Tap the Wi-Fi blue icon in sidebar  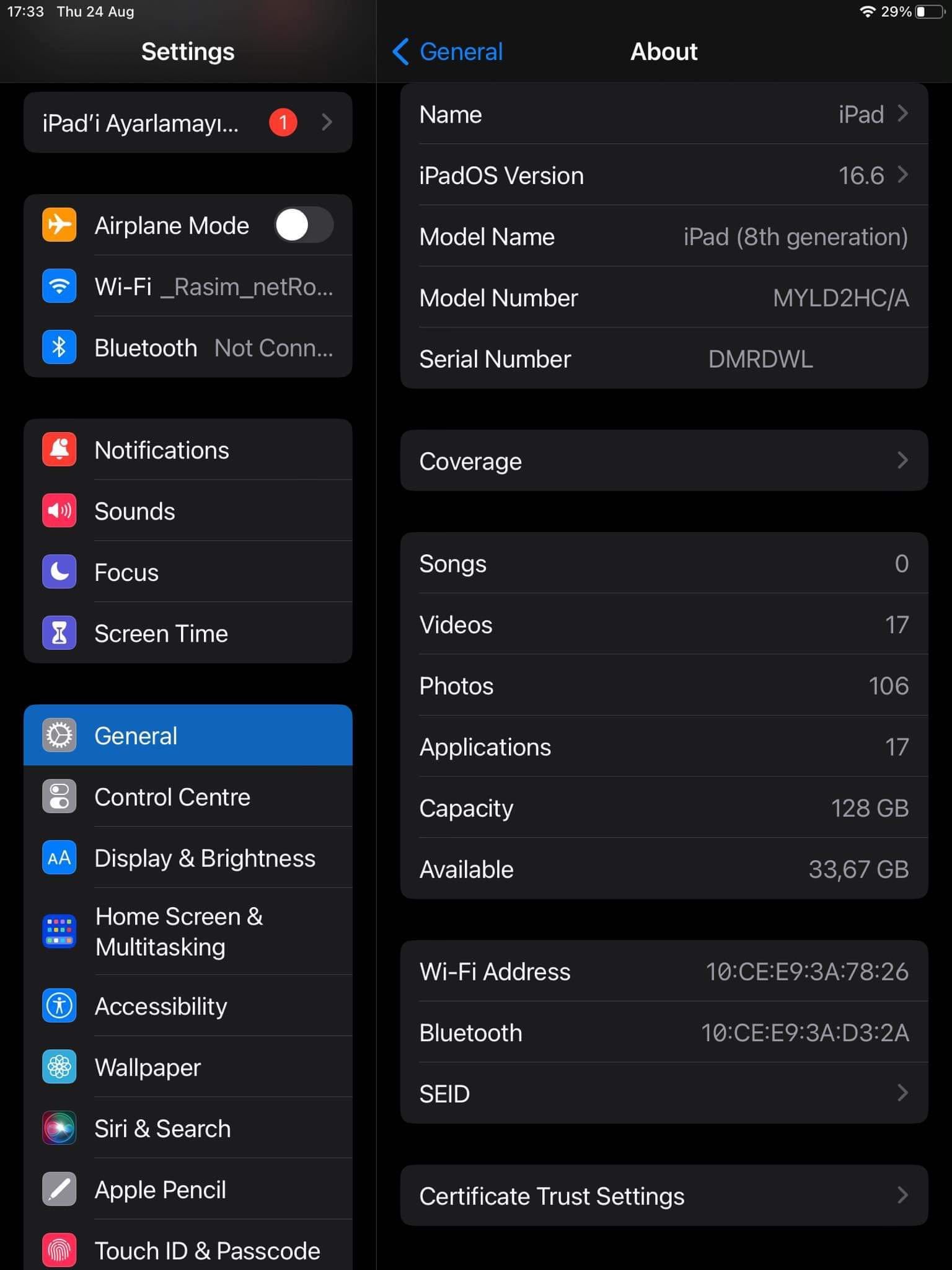click(x=59, y=286)
